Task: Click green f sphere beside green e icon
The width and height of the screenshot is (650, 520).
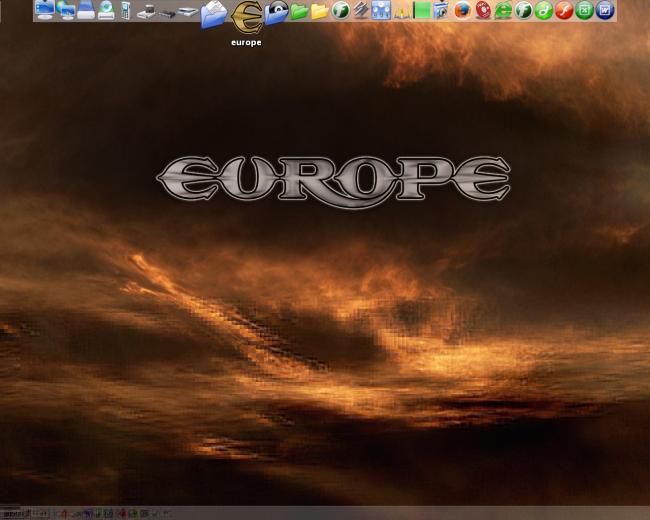Action: [524, 10]
